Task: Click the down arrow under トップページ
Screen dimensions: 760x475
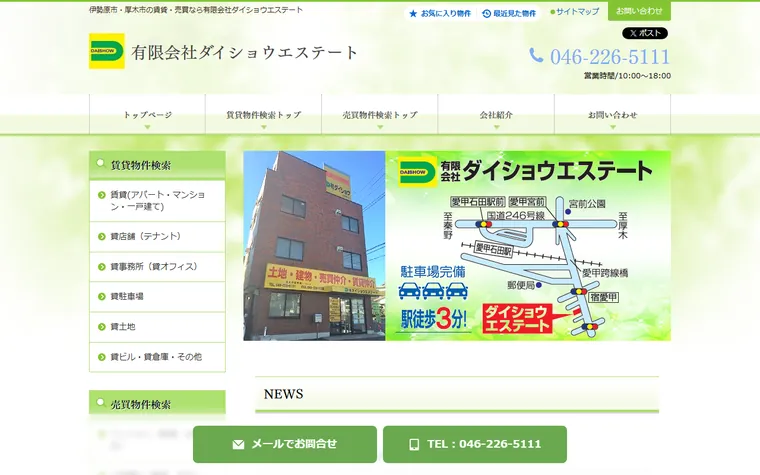Action: (x=147, y=127)
